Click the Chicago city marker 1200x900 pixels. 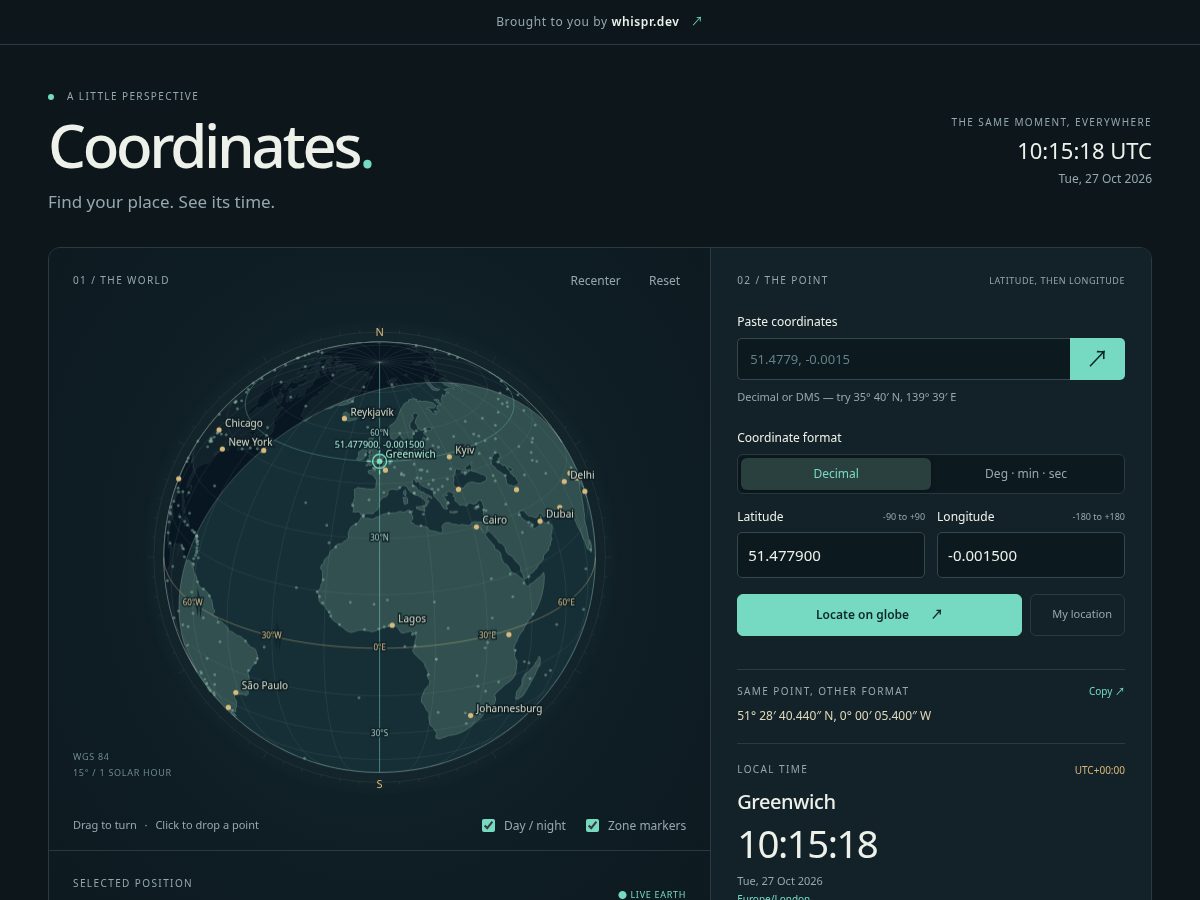pyautogui.click(x=219, y=431)
